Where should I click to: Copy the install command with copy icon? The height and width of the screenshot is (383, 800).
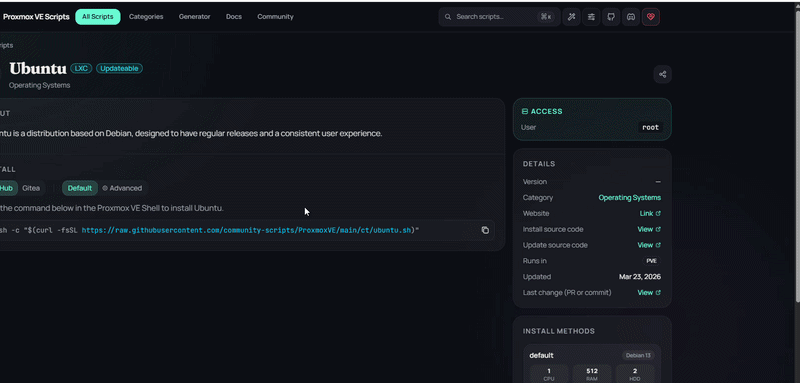(x=485, y=230)
